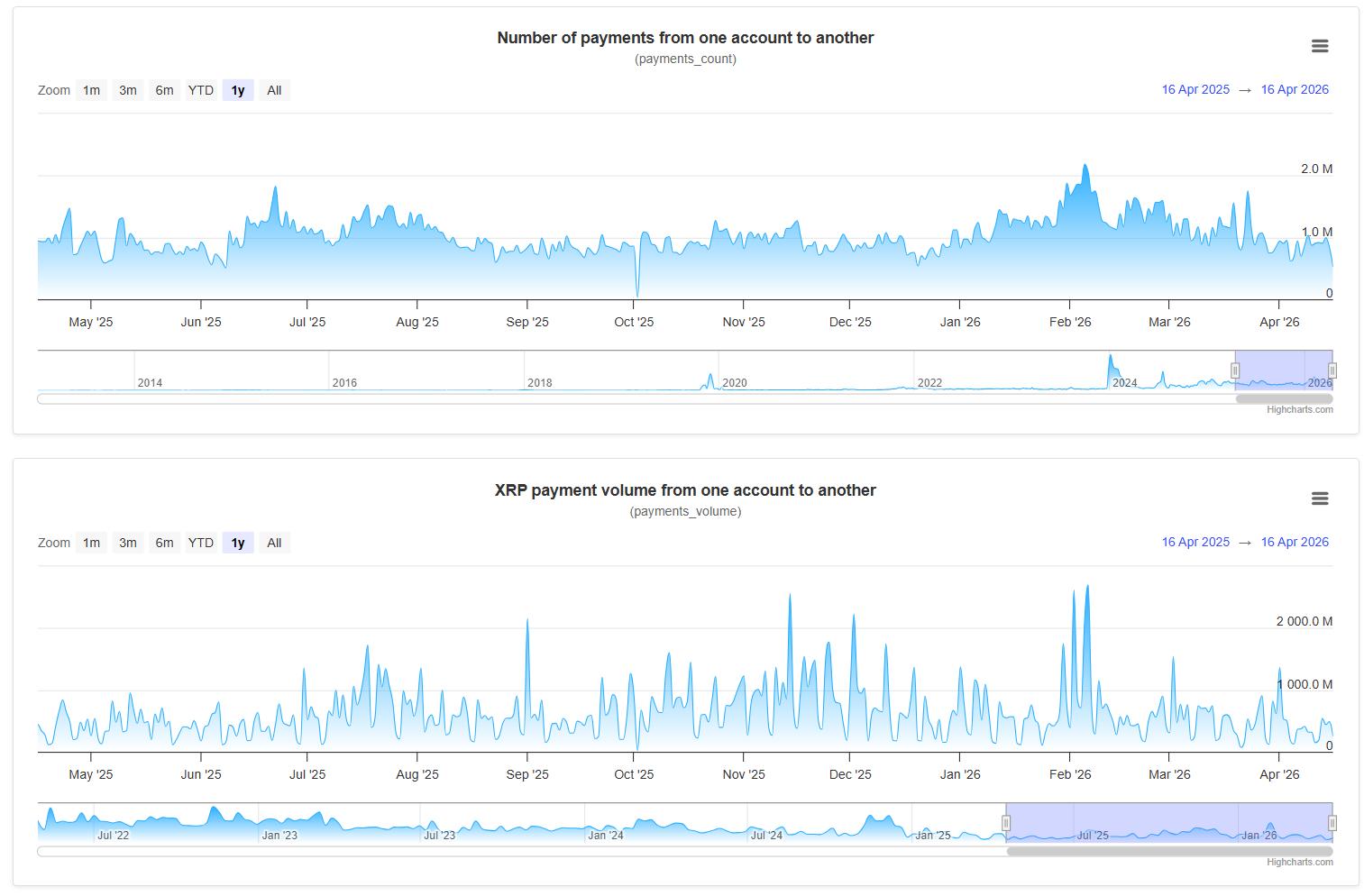The width and height of the screenshot is (1364, 896).
Task: Edit start date 16 Apr 2025 on payments count chart
Action: 1195,89
